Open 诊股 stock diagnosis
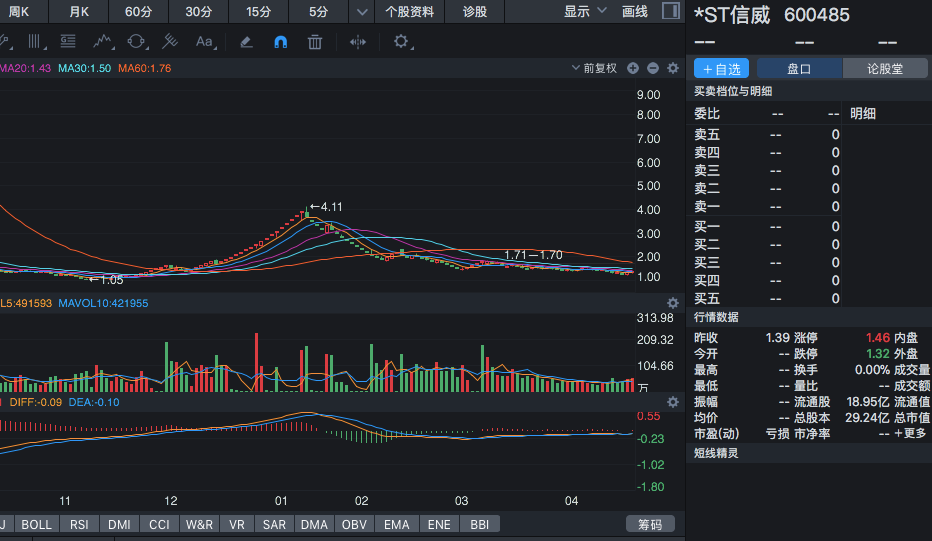The height and width of the screenshot is (541, 932). coord(474,11)
